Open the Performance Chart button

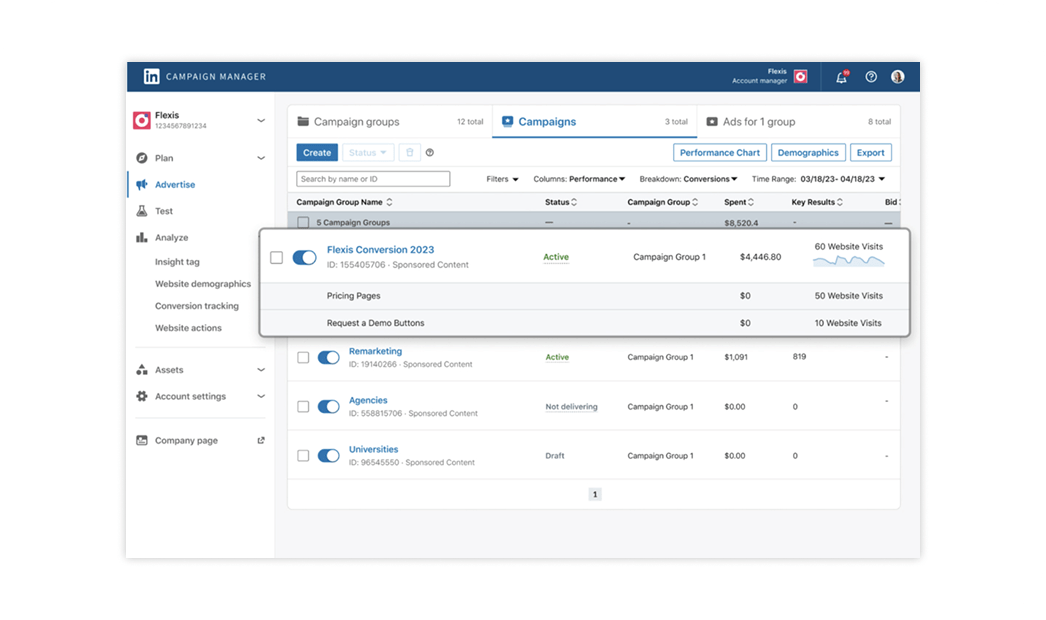pos(719,153)
